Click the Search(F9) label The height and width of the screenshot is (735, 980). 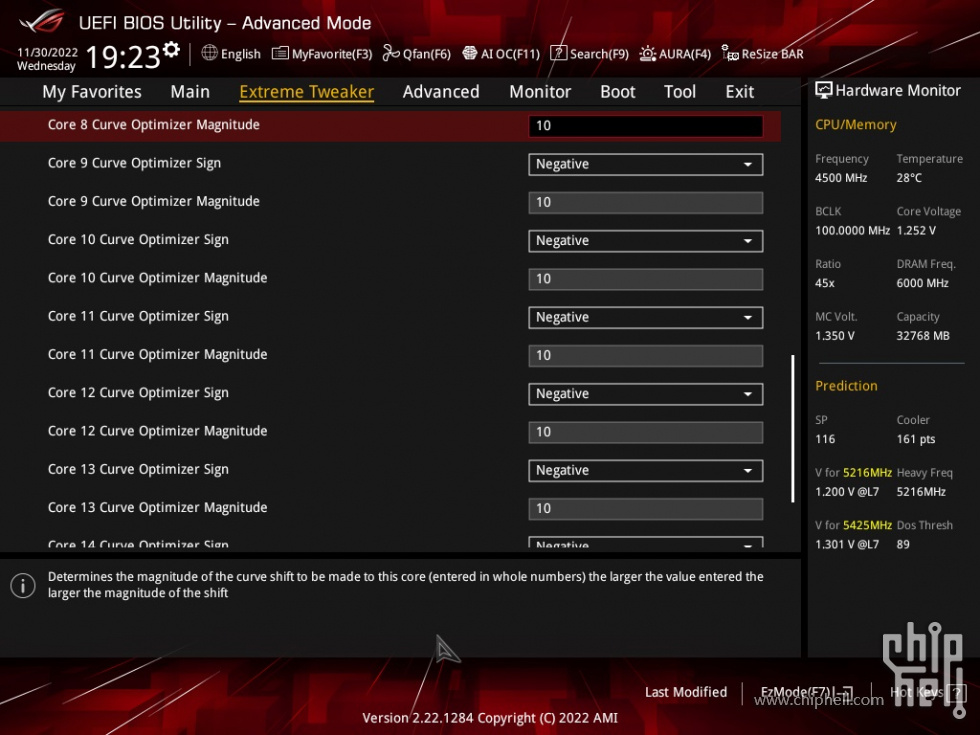599,54
